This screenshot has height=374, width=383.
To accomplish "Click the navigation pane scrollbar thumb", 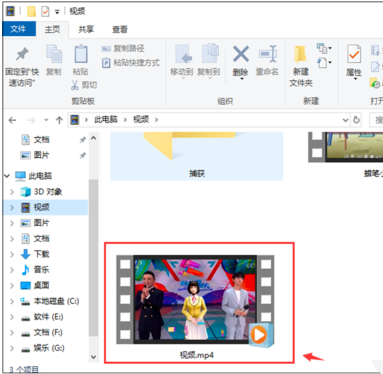I will [x=94, y=257].
